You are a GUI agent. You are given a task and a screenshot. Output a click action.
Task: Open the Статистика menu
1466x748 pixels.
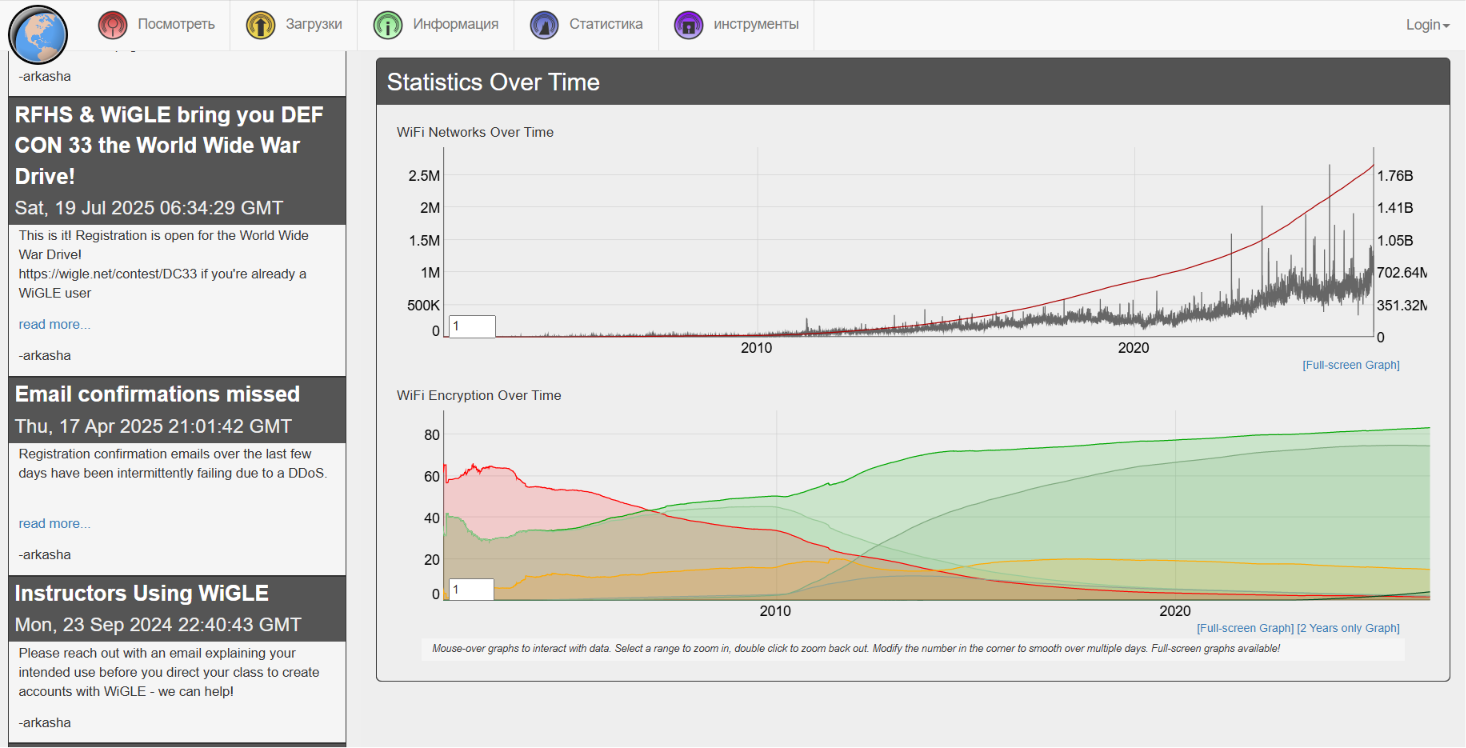(587, 25)
